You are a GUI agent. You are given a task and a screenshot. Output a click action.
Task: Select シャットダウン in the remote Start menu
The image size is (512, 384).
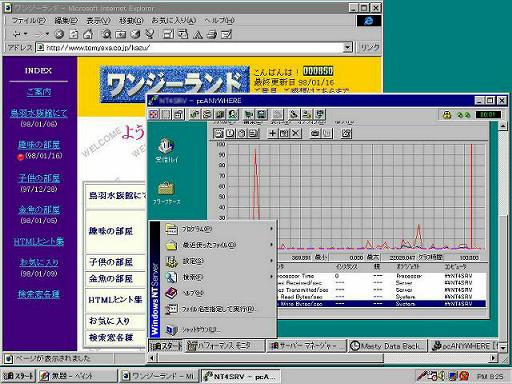[219, 330]
